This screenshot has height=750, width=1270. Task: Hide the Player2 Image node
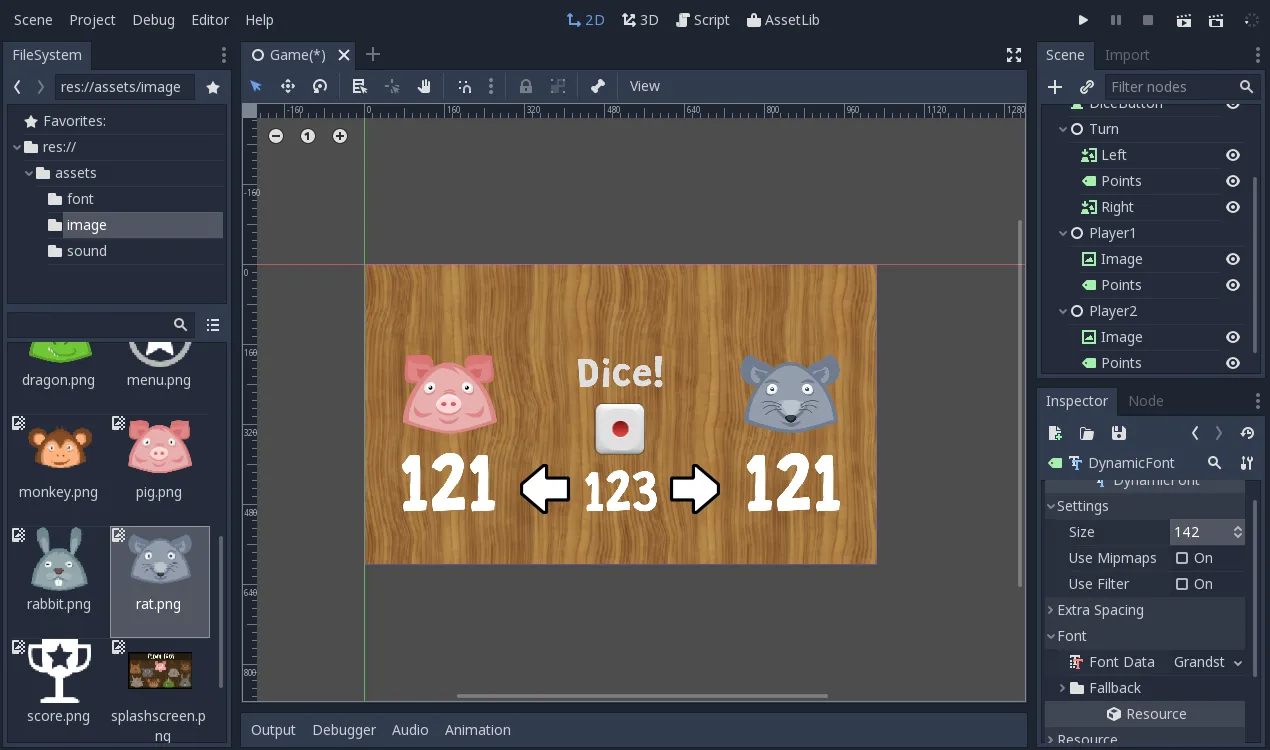[1233, 337]
